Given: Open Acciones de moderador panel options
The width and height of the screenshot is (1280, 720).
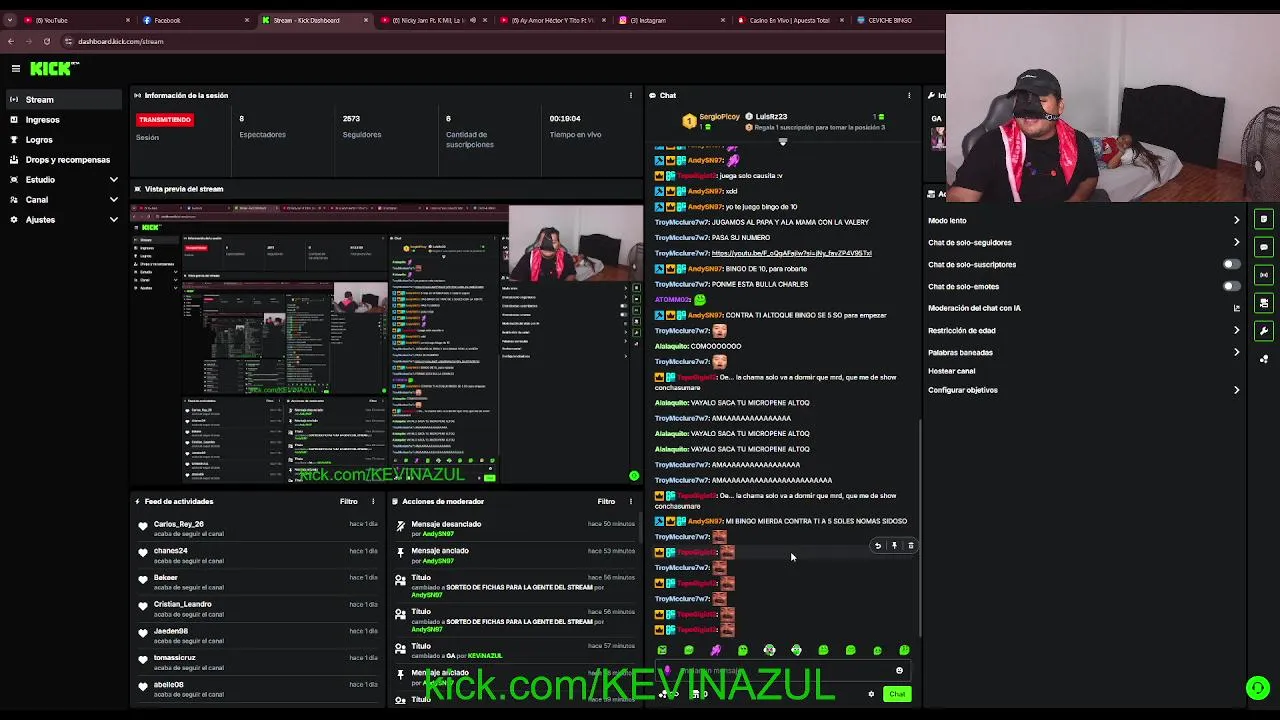Looking at the screenshot, I should [x=631, y=501].
